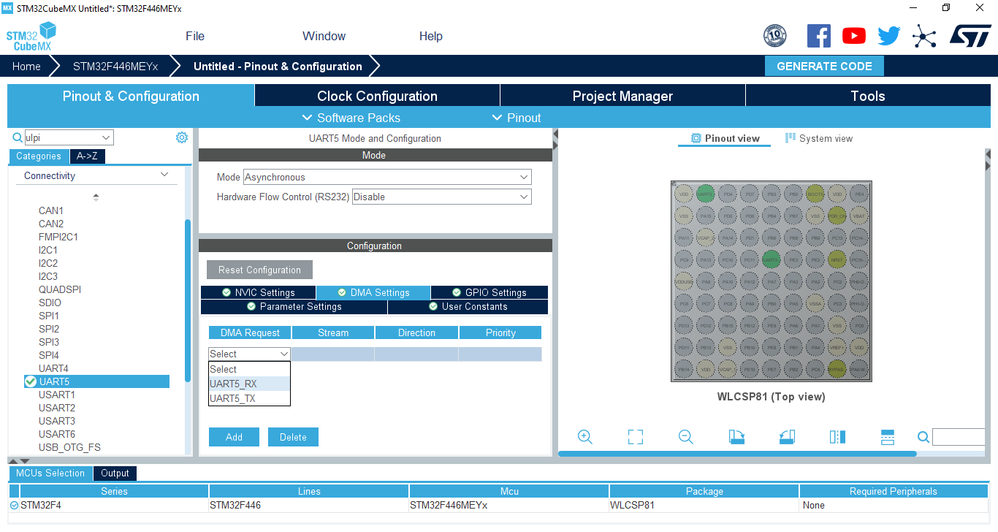Select USB_OTG_FS in the peripheral list
Screen dimensions: 998x532
(x=69, y=447)
